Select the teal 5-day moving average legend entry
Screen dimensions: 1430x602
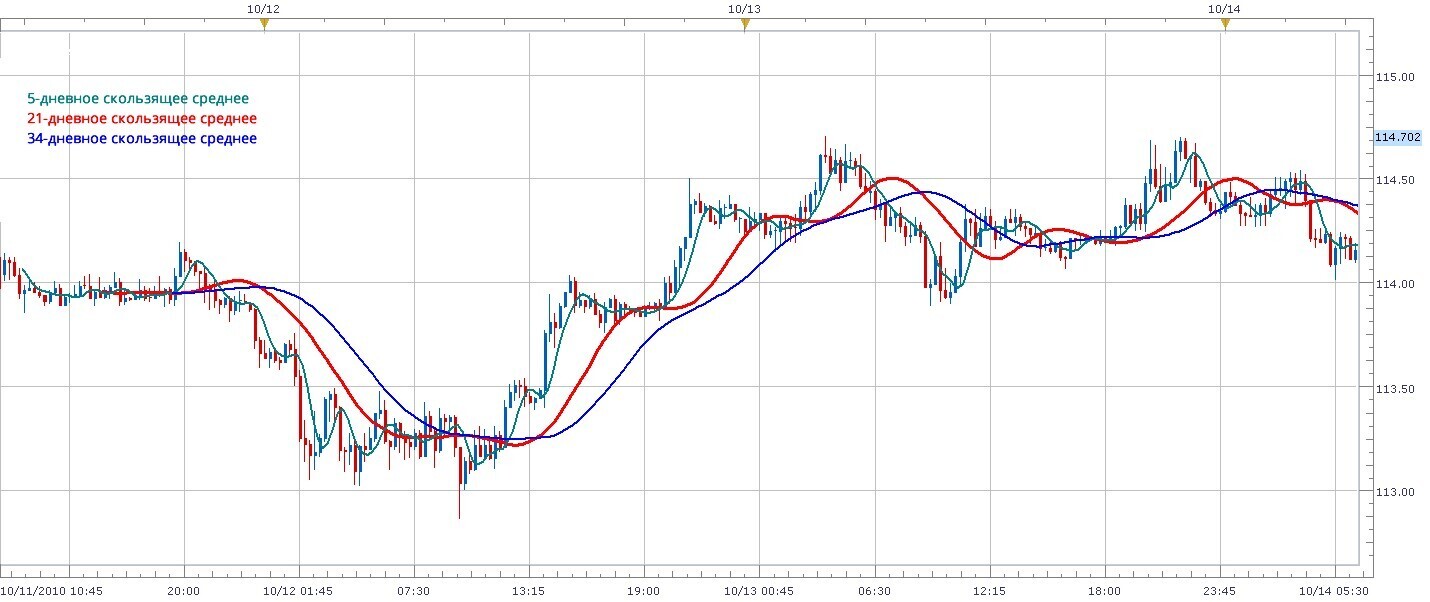137,99
